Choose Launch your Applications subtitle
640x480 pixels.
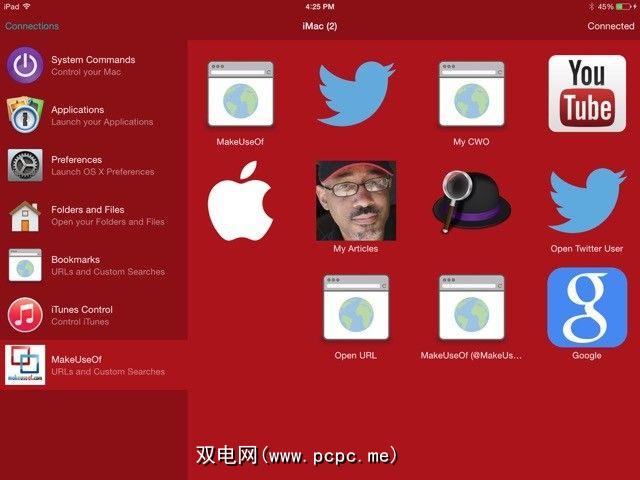tap(102, 122)
